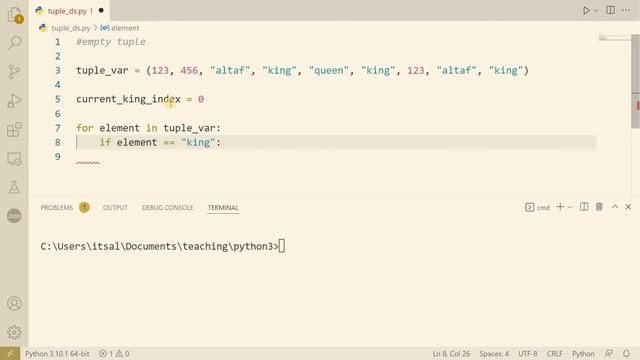Open the Extensions view
The width and height of the screenshot is (640, 360).
click(x=14, y=129)
